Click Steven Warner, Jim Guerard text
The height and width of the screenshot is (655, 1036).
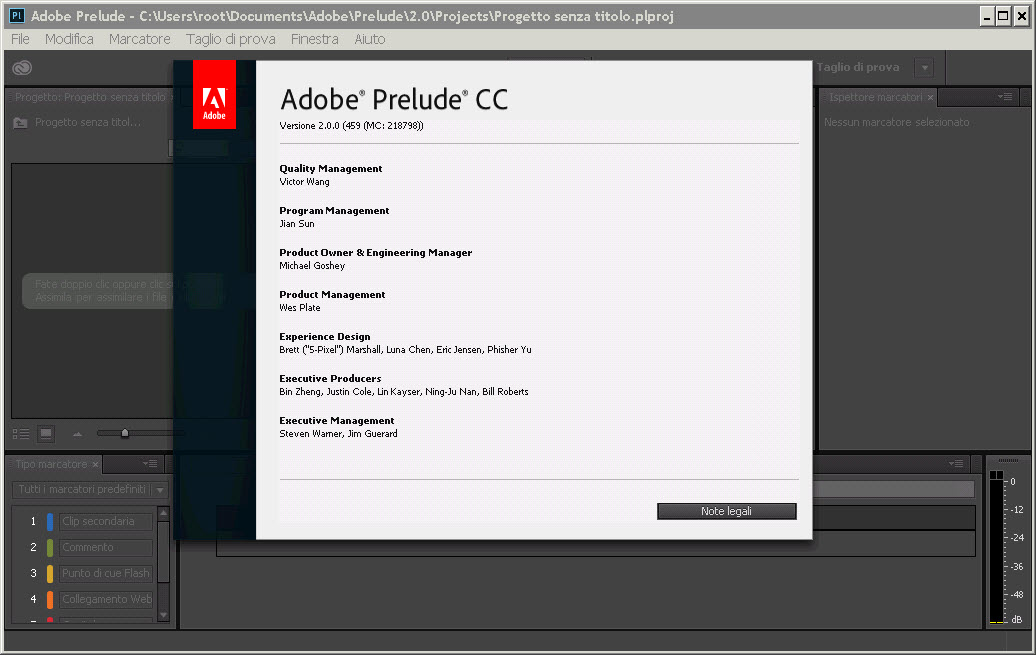coord(338,434)
